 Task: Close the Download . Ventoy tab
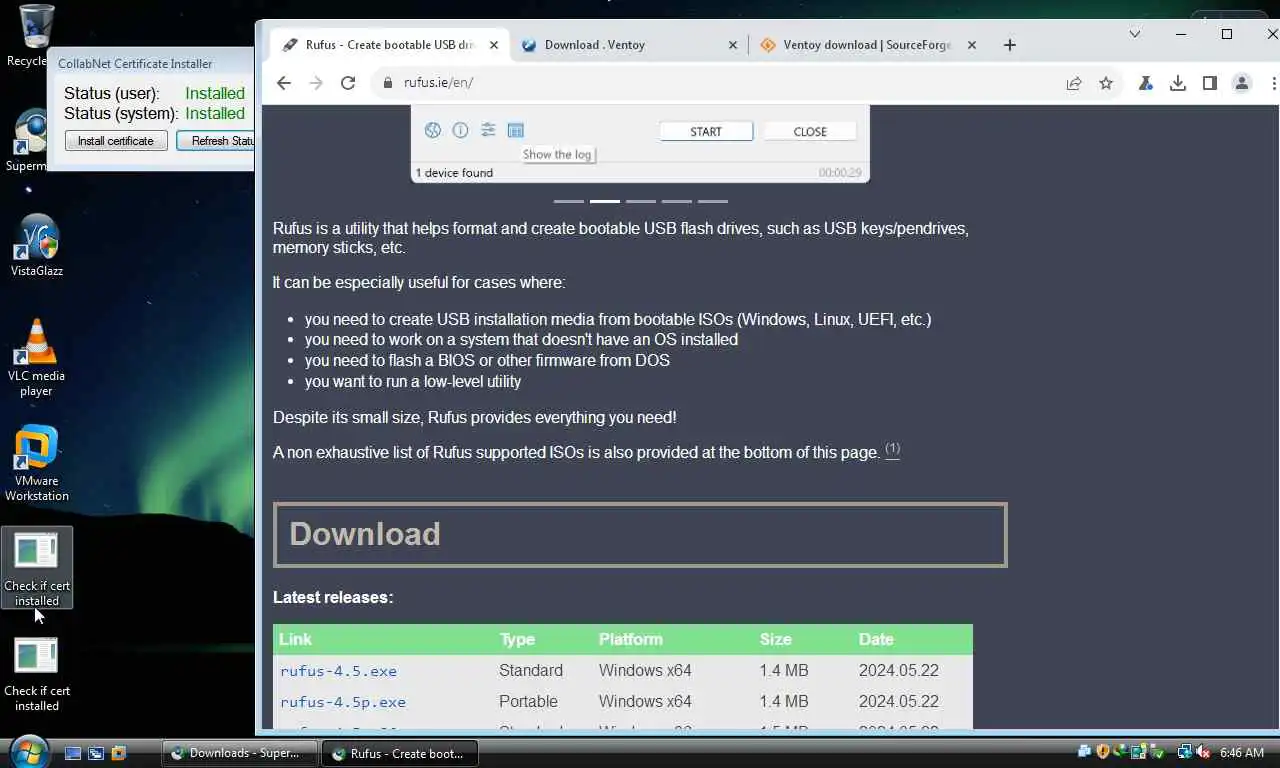pyautogui.click(x=733, y=45)
